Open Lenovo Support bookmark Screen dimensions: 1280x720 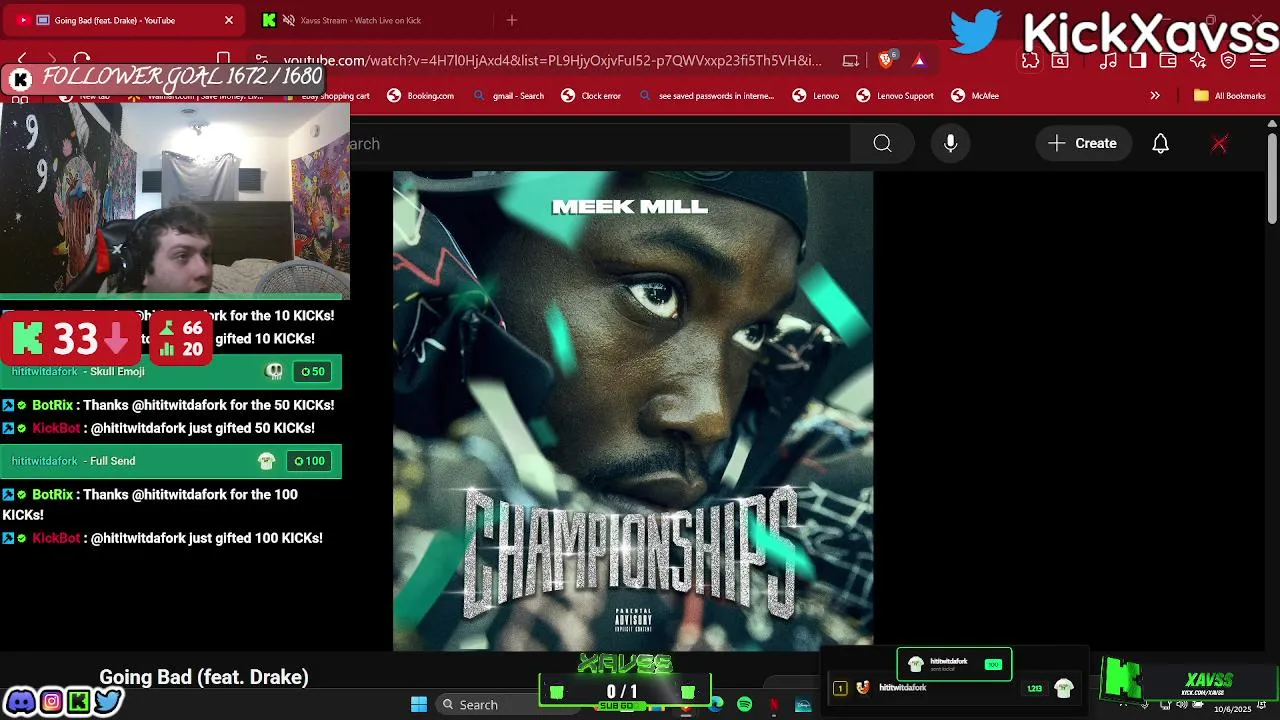[x=895, y=96]
